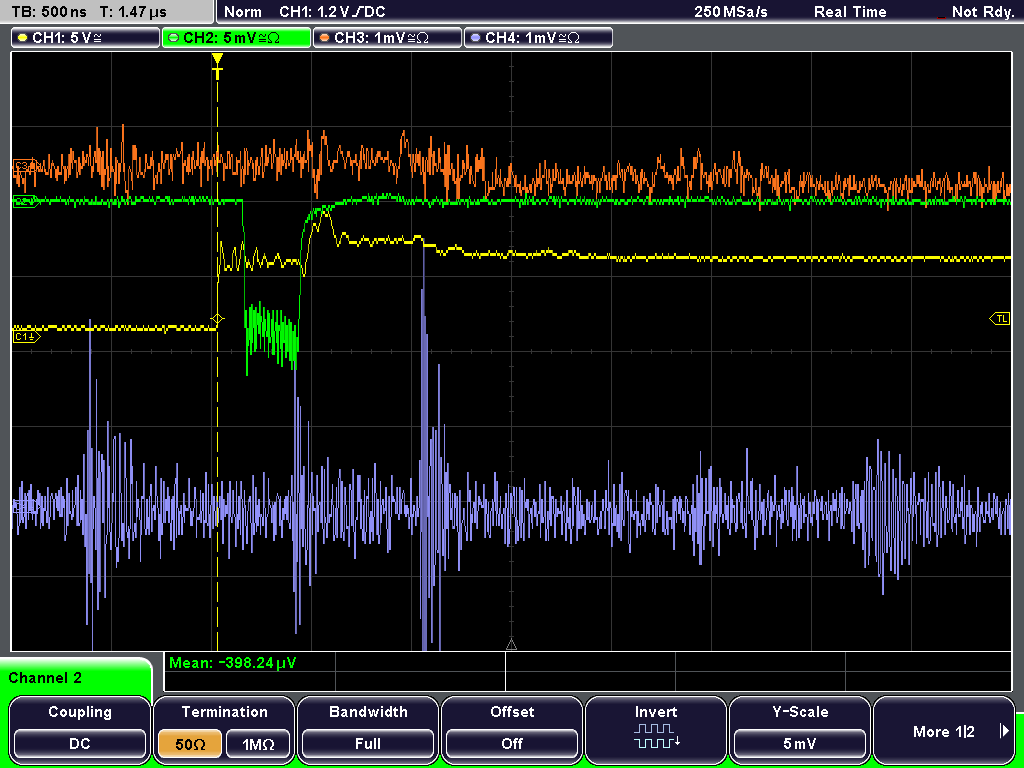This screenshot has width=1024, height=768.
Task: Click the Not Rdy. status indicator
Action: 982,12
